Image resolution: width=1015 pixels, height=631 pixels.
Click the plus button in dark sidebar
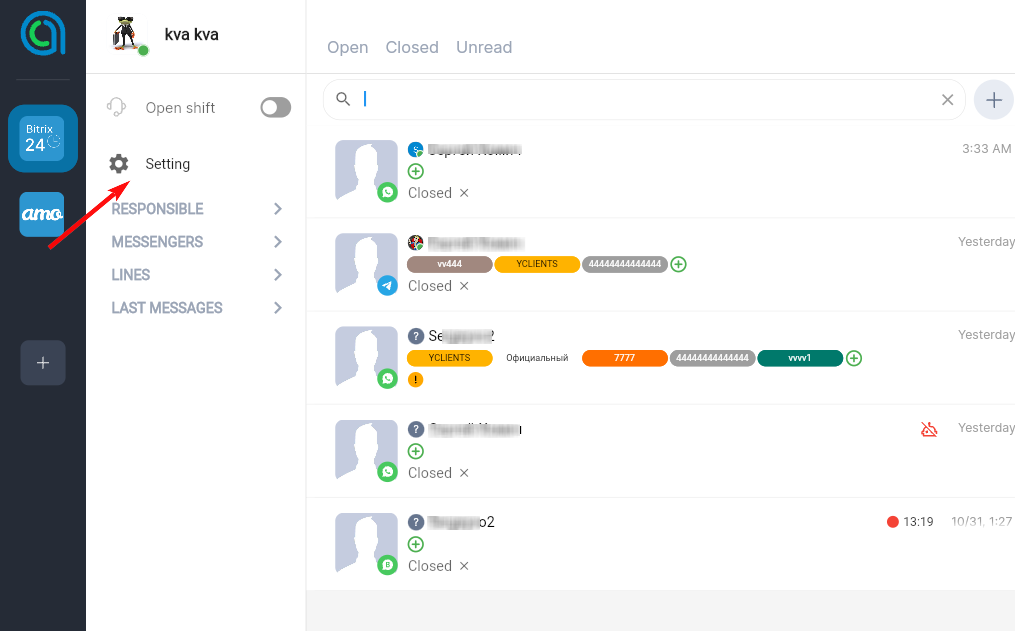click(x=43, y=363)
